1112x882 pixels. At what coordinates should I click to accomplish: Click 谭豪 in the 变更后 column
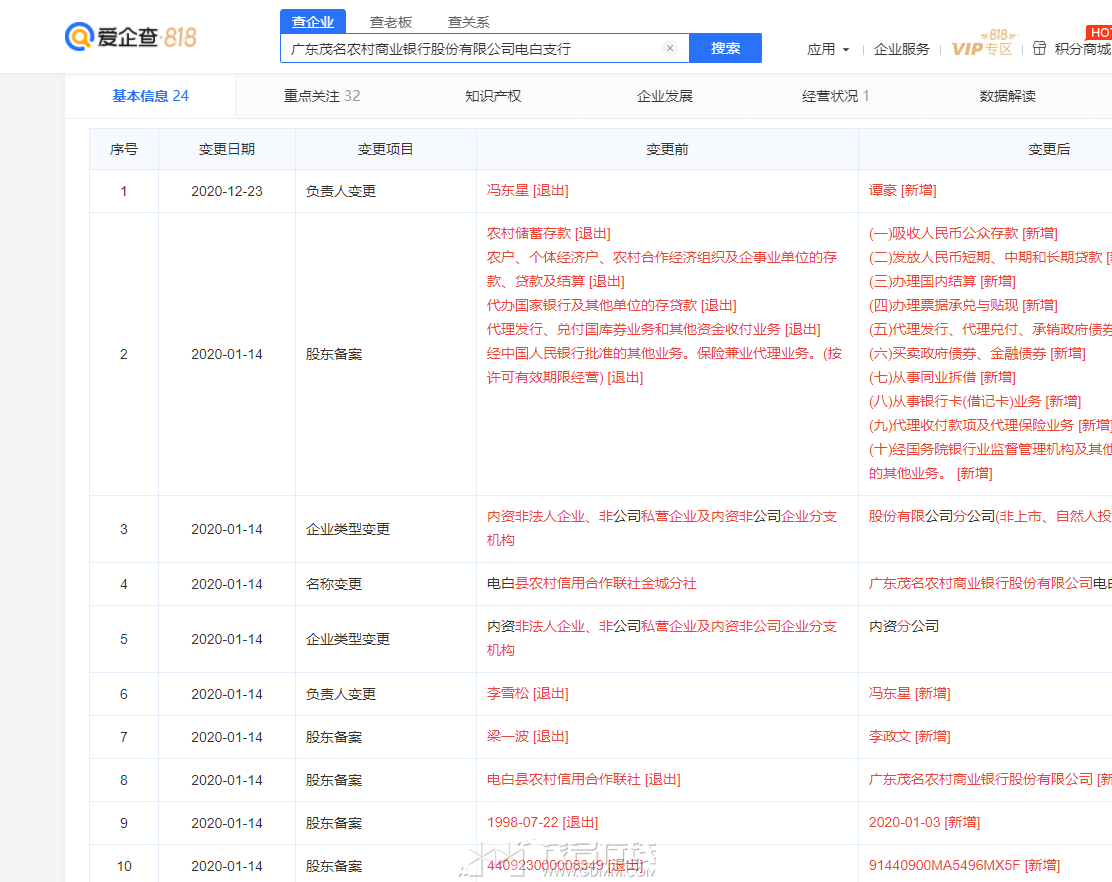click(x=882, y=190)
